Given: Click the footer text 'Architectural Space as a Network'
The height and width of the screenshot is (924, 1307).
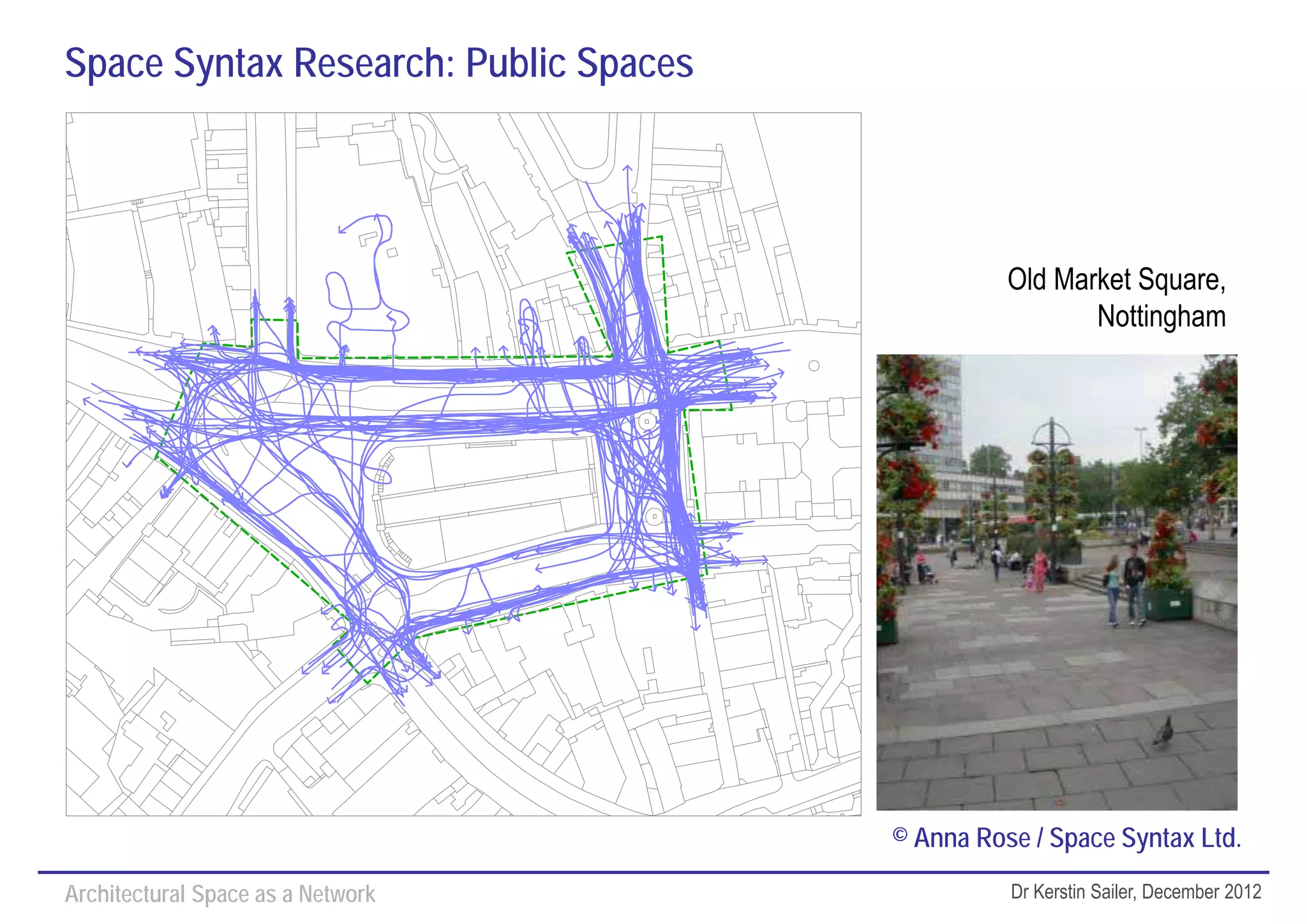Looking at the screenshot, I should 220,894.
